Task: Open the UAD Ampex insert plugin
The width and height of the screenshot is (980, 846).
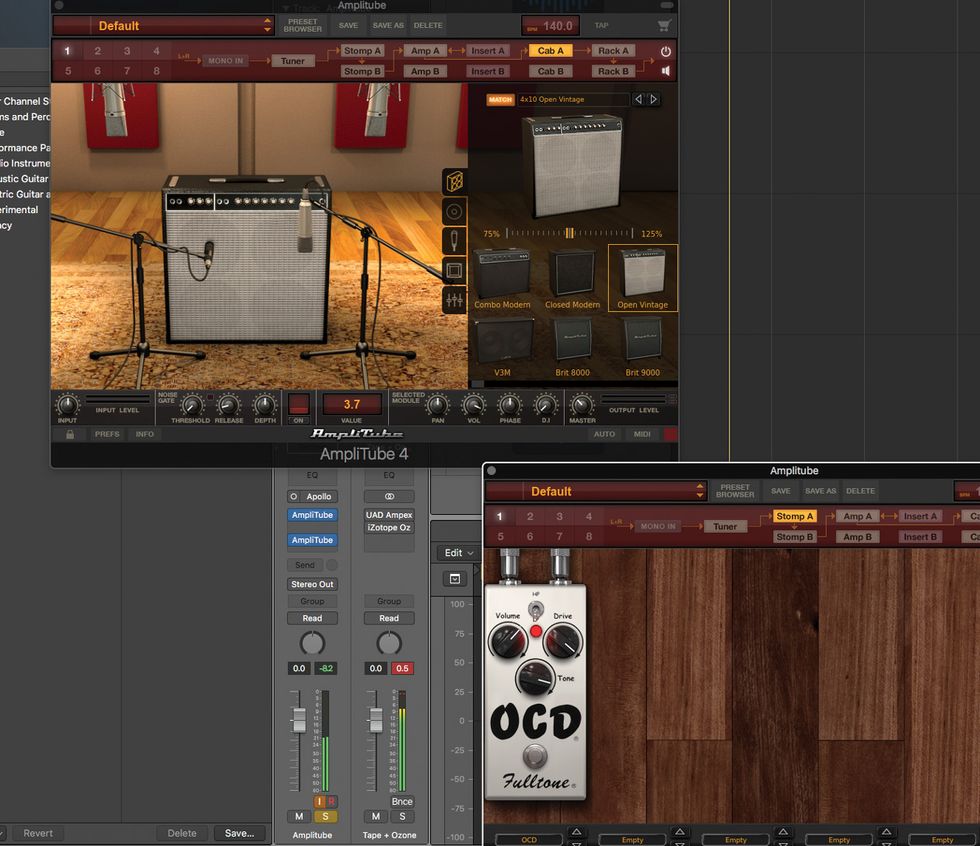Action: (389, 515)
